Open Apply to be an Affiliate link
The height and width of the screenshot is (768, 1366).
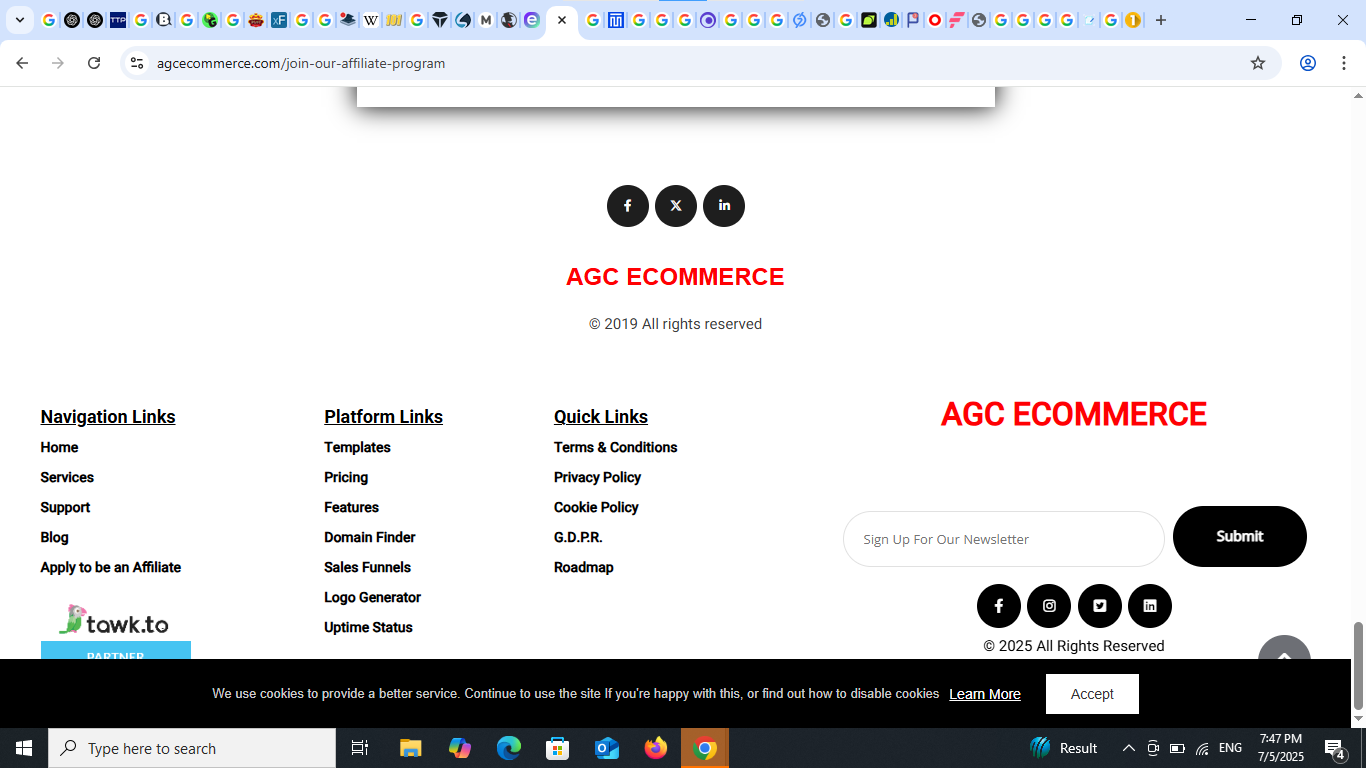tap(111, 567)
